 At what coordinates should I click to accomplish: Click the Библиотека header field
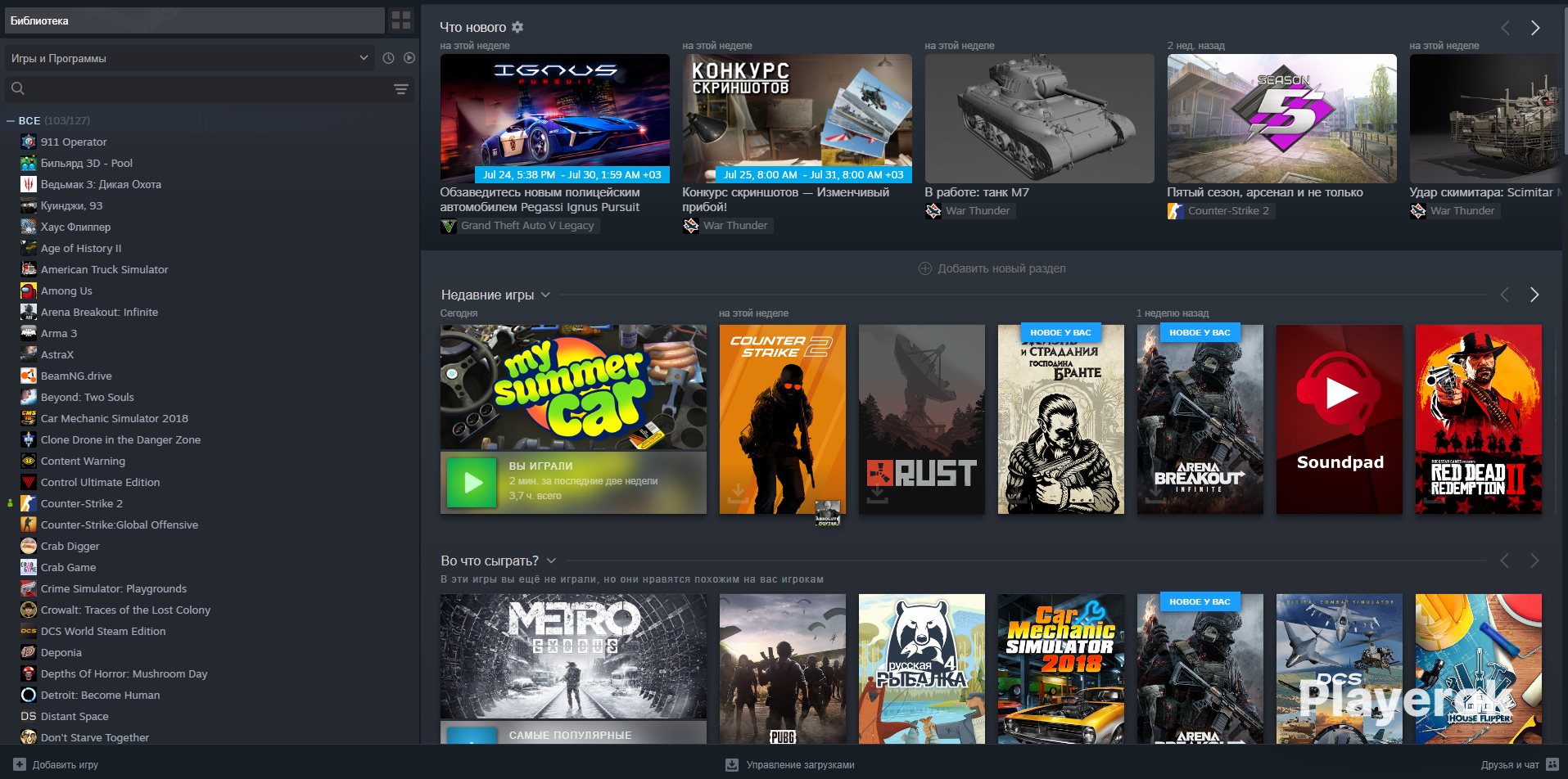(195, 20)
